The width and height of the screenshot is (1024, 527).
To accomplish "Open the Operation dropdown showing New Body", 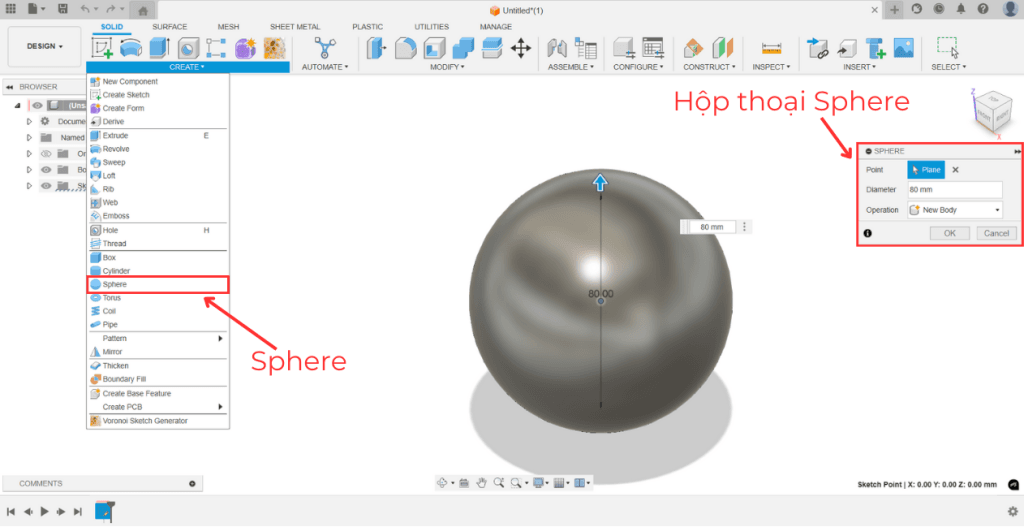I will (954, 210).
